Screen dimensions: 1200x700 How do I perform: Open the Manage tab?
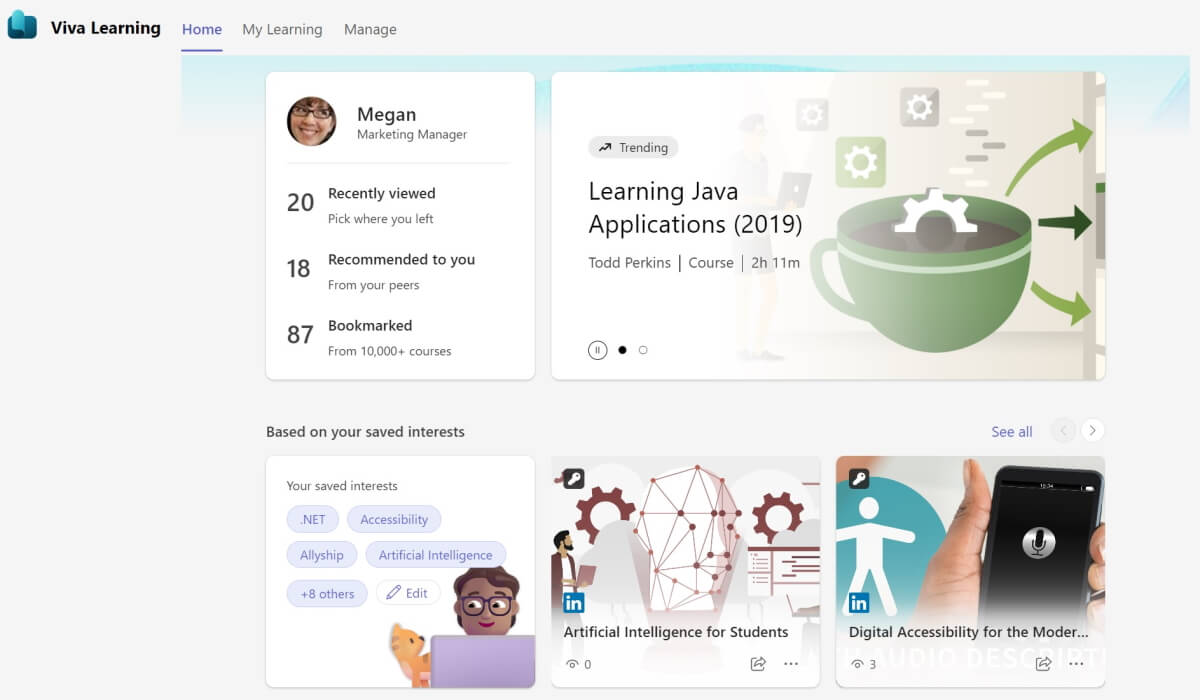tap(370, 29)
